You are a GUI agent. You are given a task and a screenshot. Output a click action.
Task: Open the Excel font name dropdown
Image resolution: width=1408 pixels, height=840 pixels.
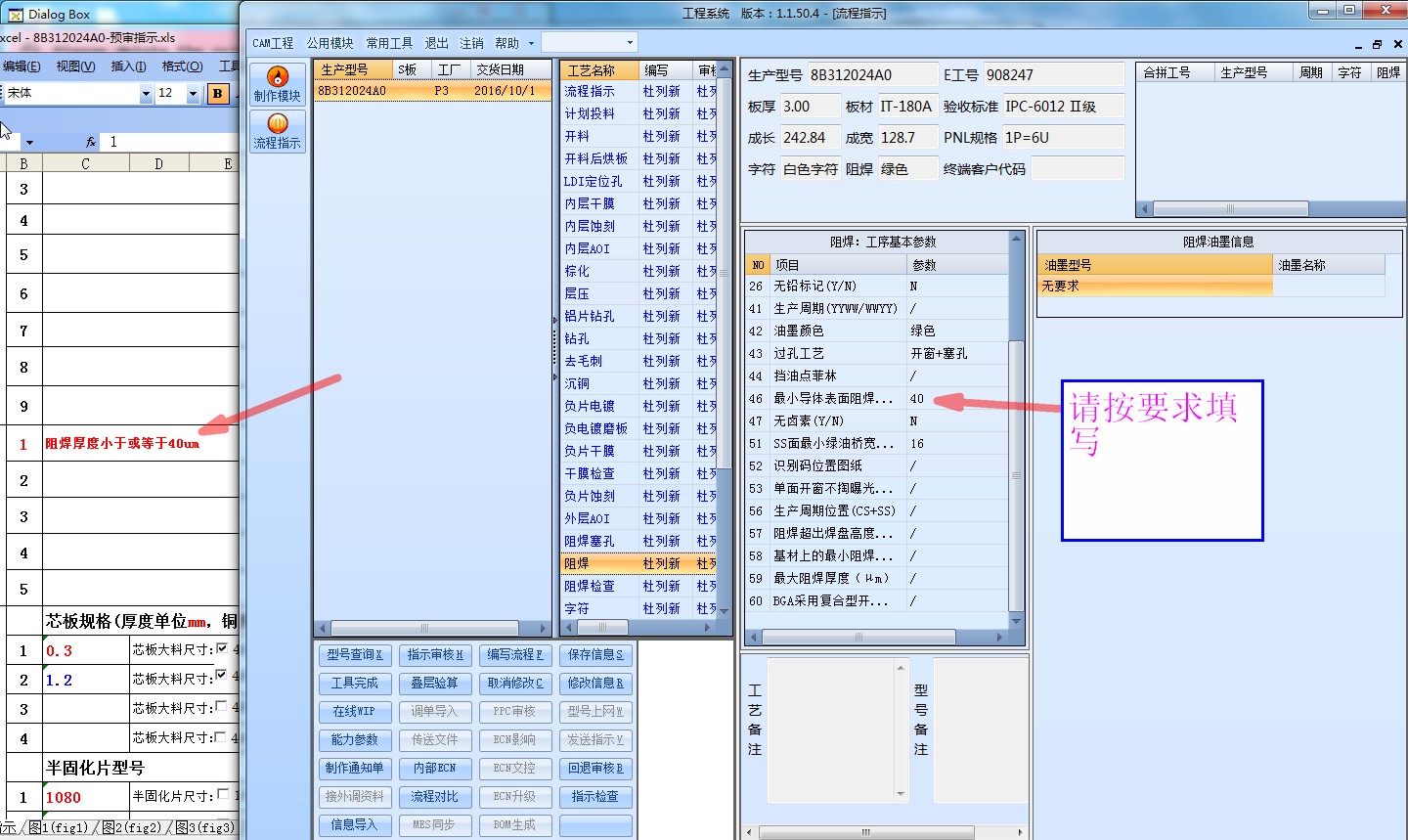[x=146, y=94]
